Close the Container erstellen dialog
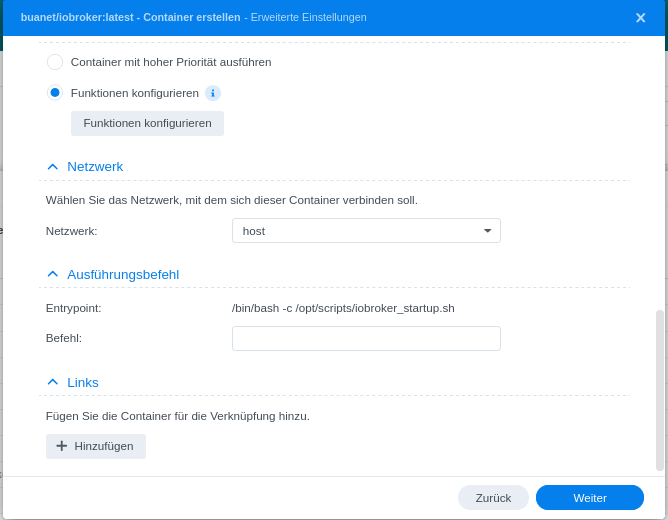Viewport: 668px width, 520px height. click(640, 18)
